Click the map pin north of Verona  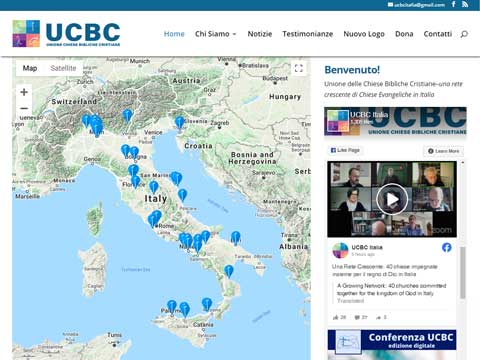pyautogui.click(x=127, y=116)
